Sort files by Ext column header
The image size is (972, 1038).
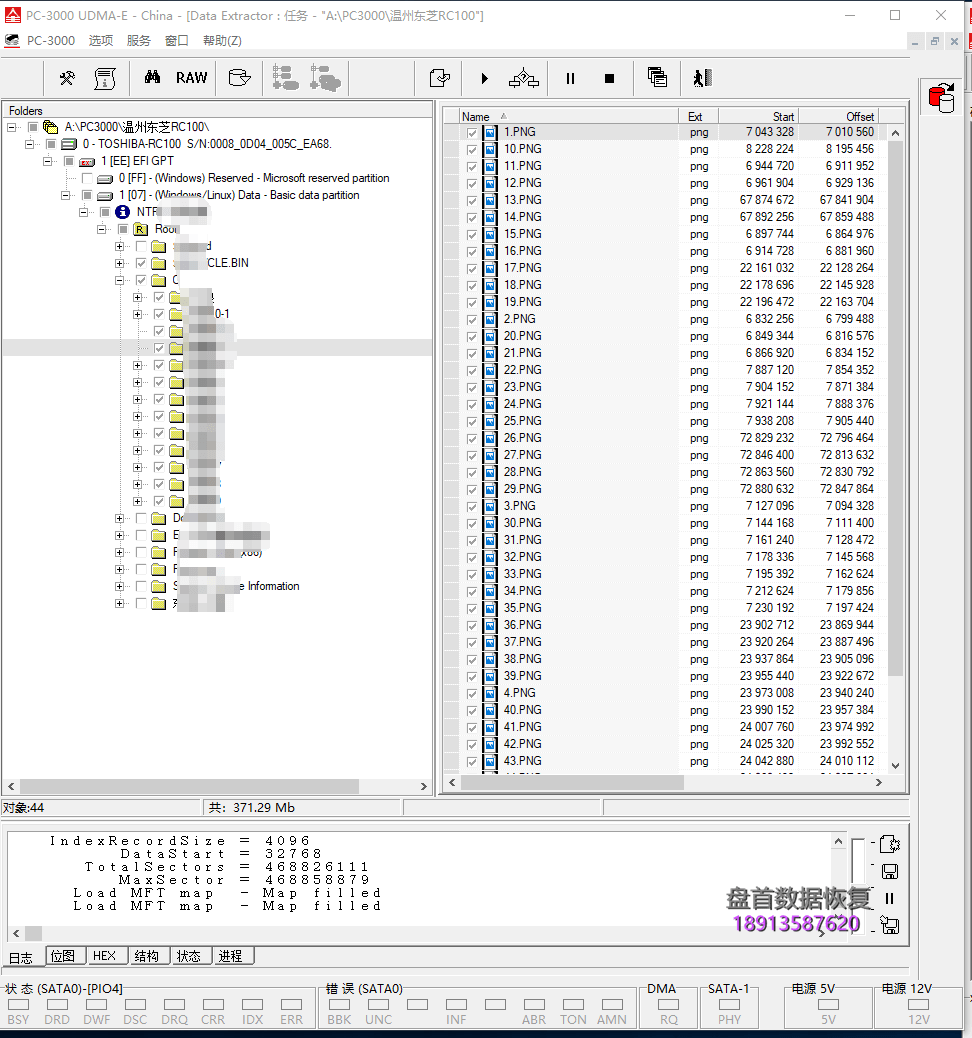click(699, 117)
